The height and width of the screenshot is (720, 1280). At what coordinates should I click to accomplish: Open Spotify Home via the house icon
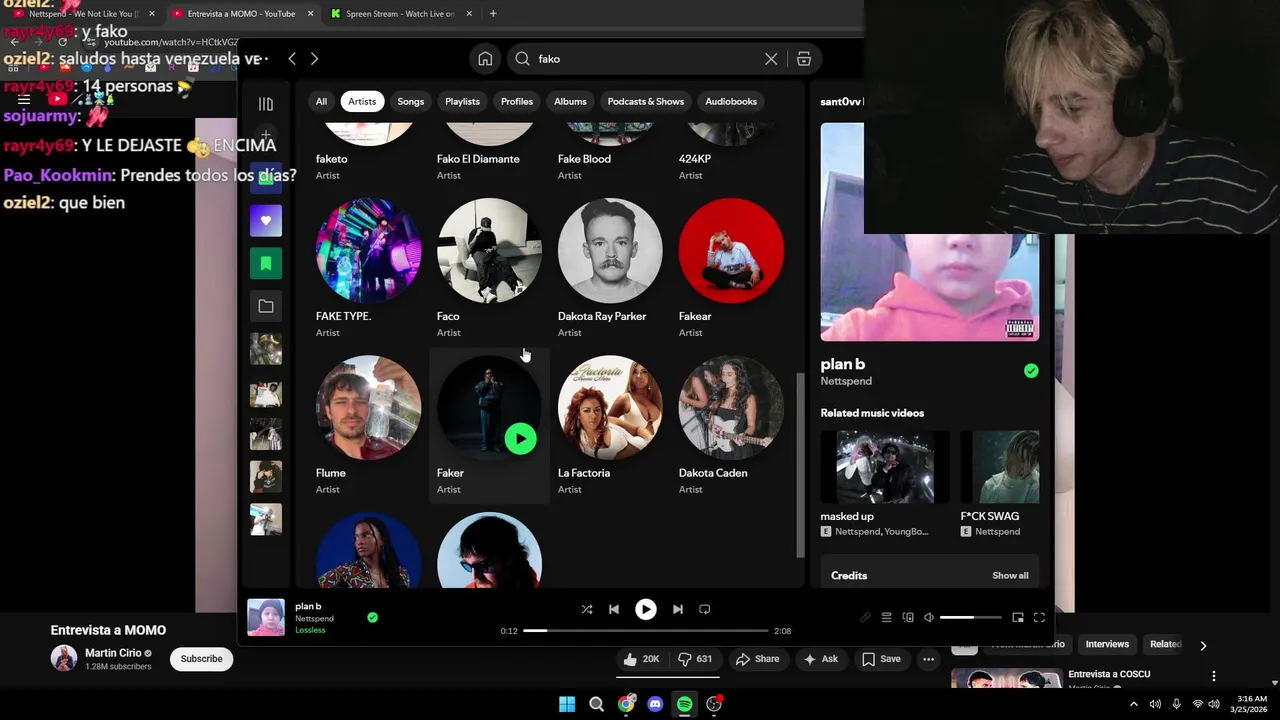tap(485, 59)
